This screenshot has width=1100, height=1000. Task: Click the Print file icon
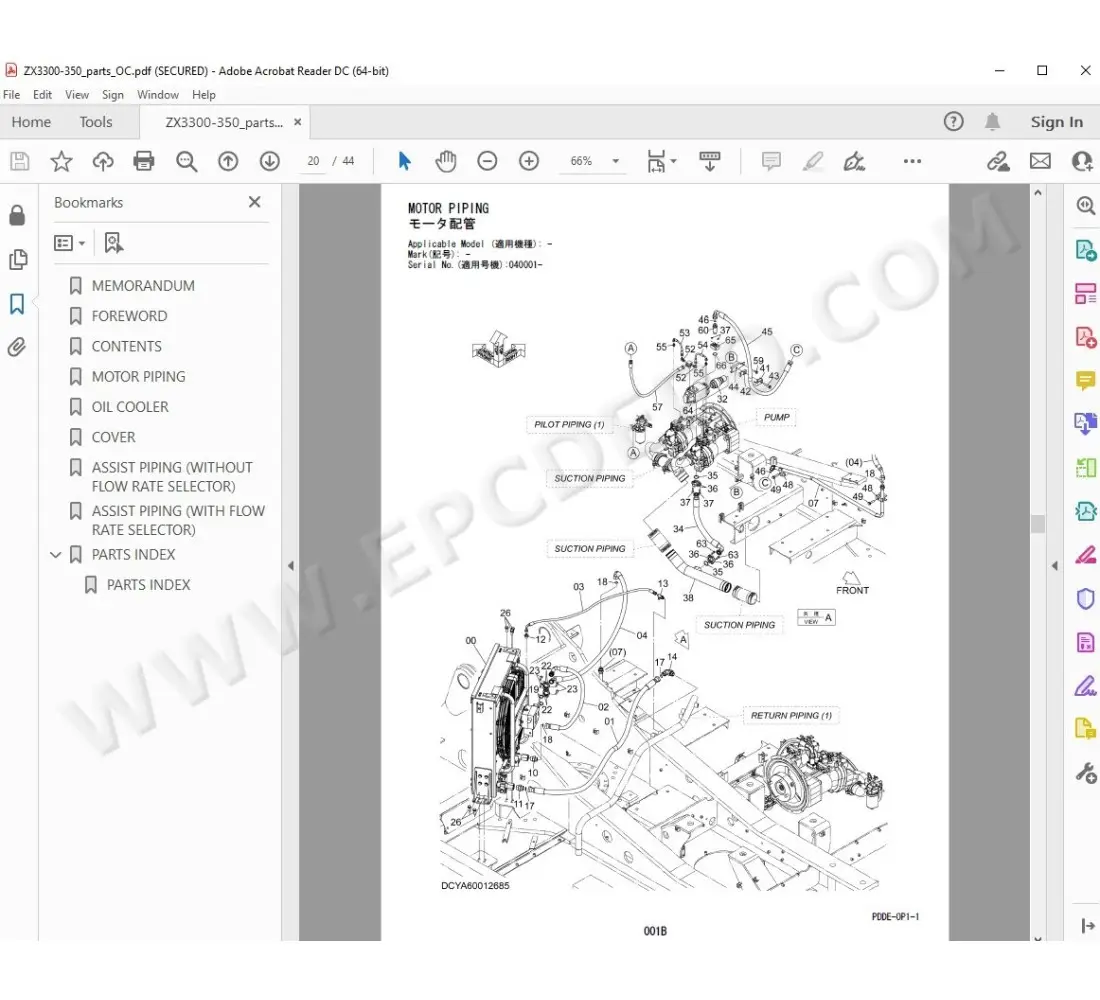pos(144,161)
